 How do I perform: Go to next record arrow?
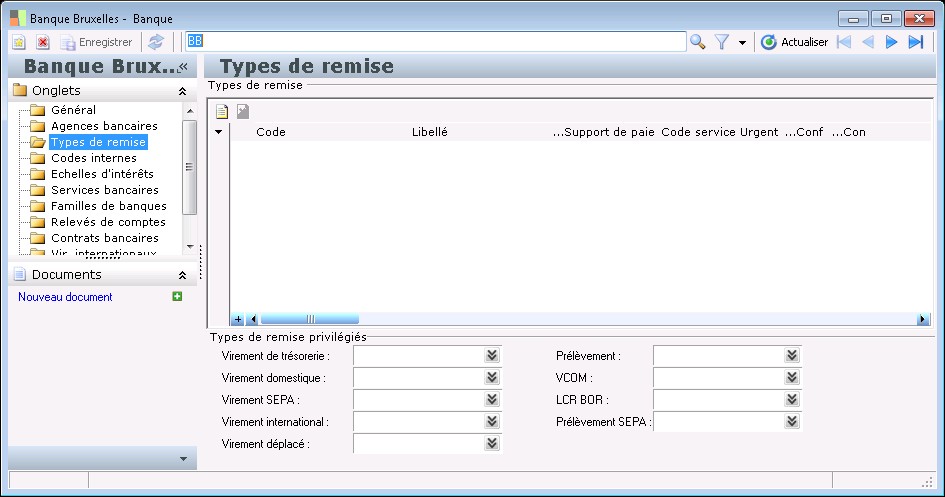[891, 42]
